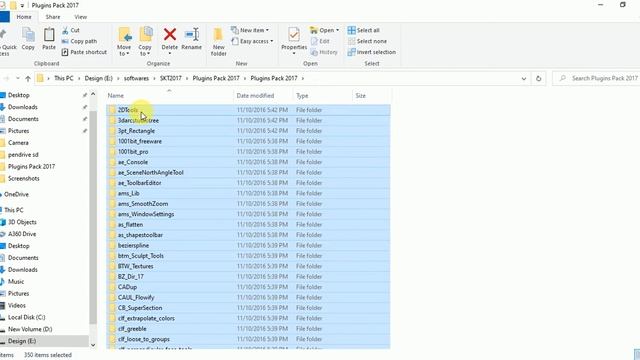Click the Name column header
Viewport: 640px width, 360px height.
click(x=169, y=96)
